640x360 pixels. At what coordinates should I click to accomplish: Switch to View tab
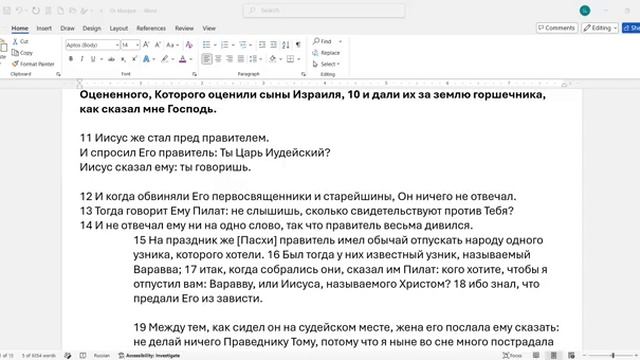[209, 28]
